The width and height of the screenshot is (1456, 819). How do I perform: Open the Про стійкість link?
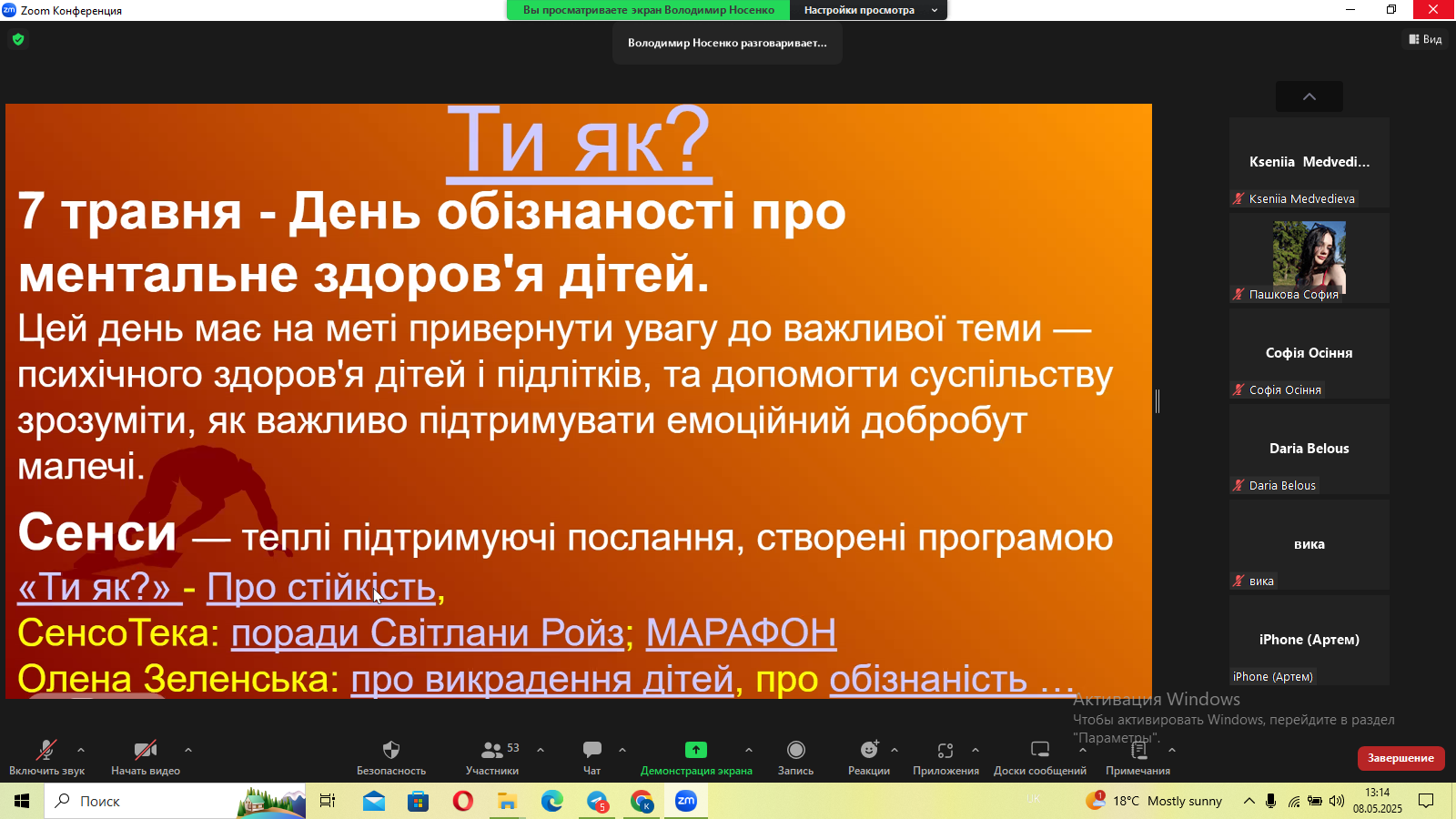click(x=321, y=588)
